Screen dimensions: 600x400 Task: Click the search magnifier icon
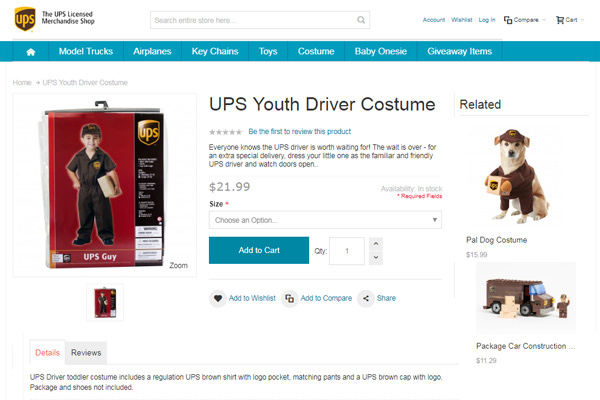point(361,20)
